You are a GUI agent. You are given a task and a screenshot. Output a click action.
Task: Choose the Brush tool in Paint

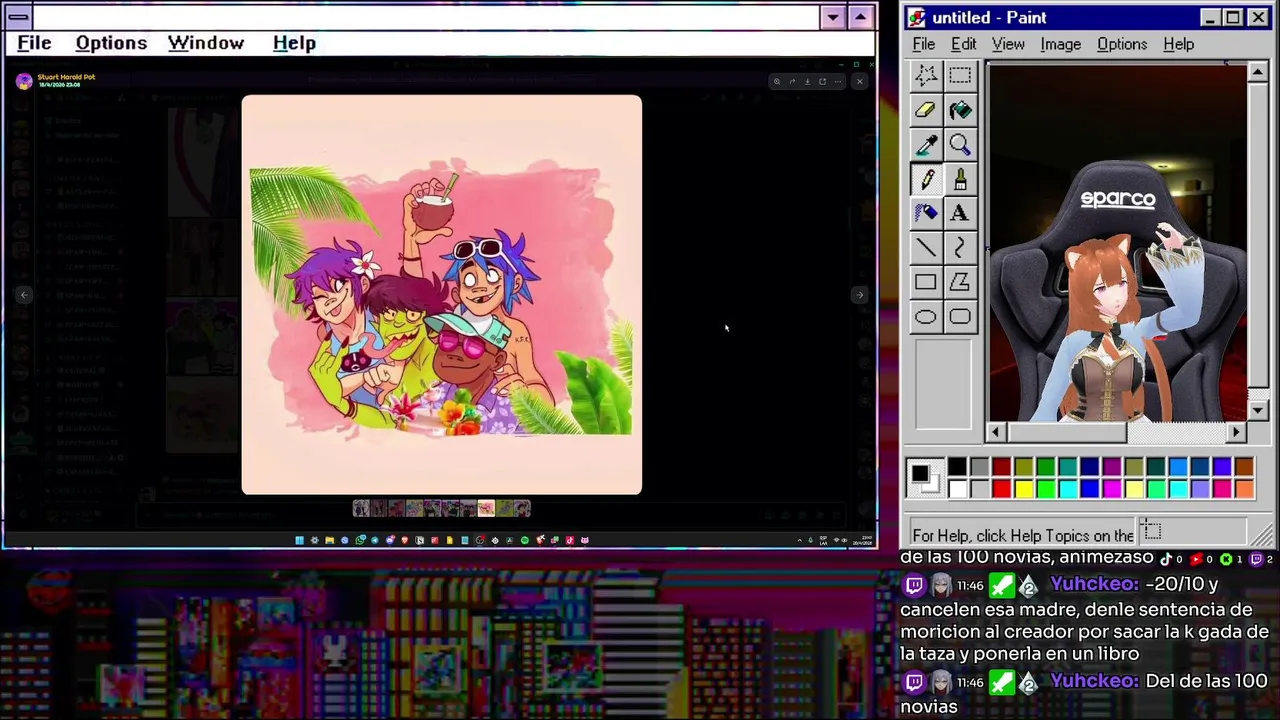point(960,179)
